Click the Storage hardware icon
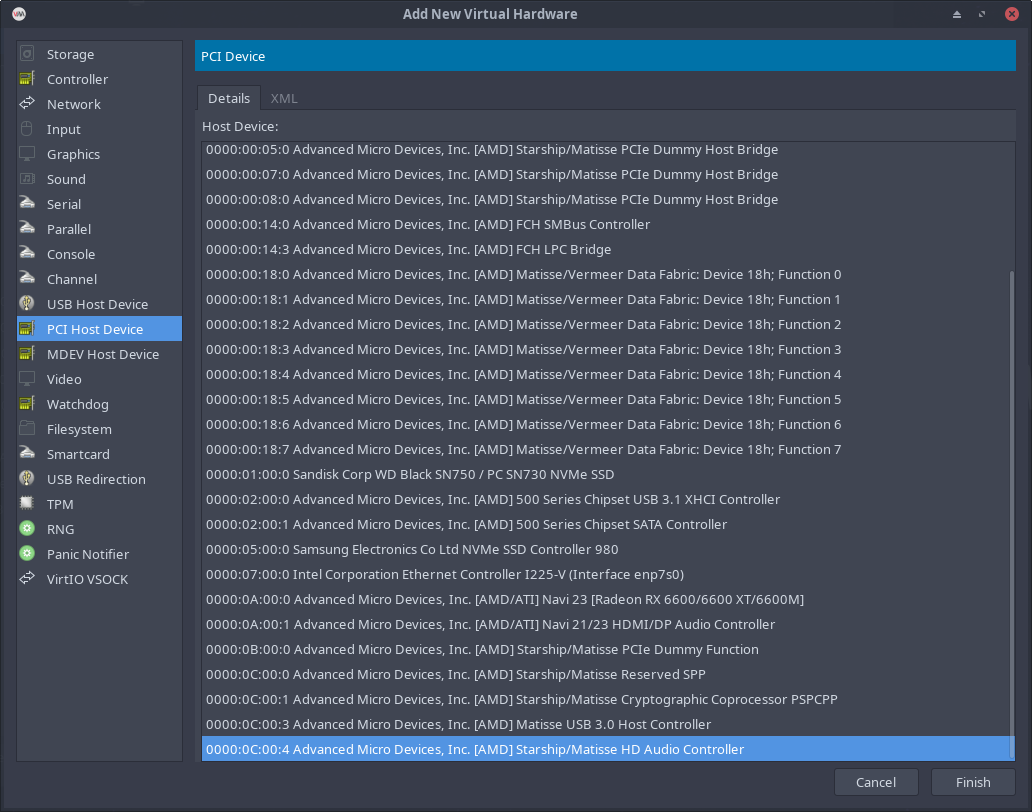 (27, 54)
